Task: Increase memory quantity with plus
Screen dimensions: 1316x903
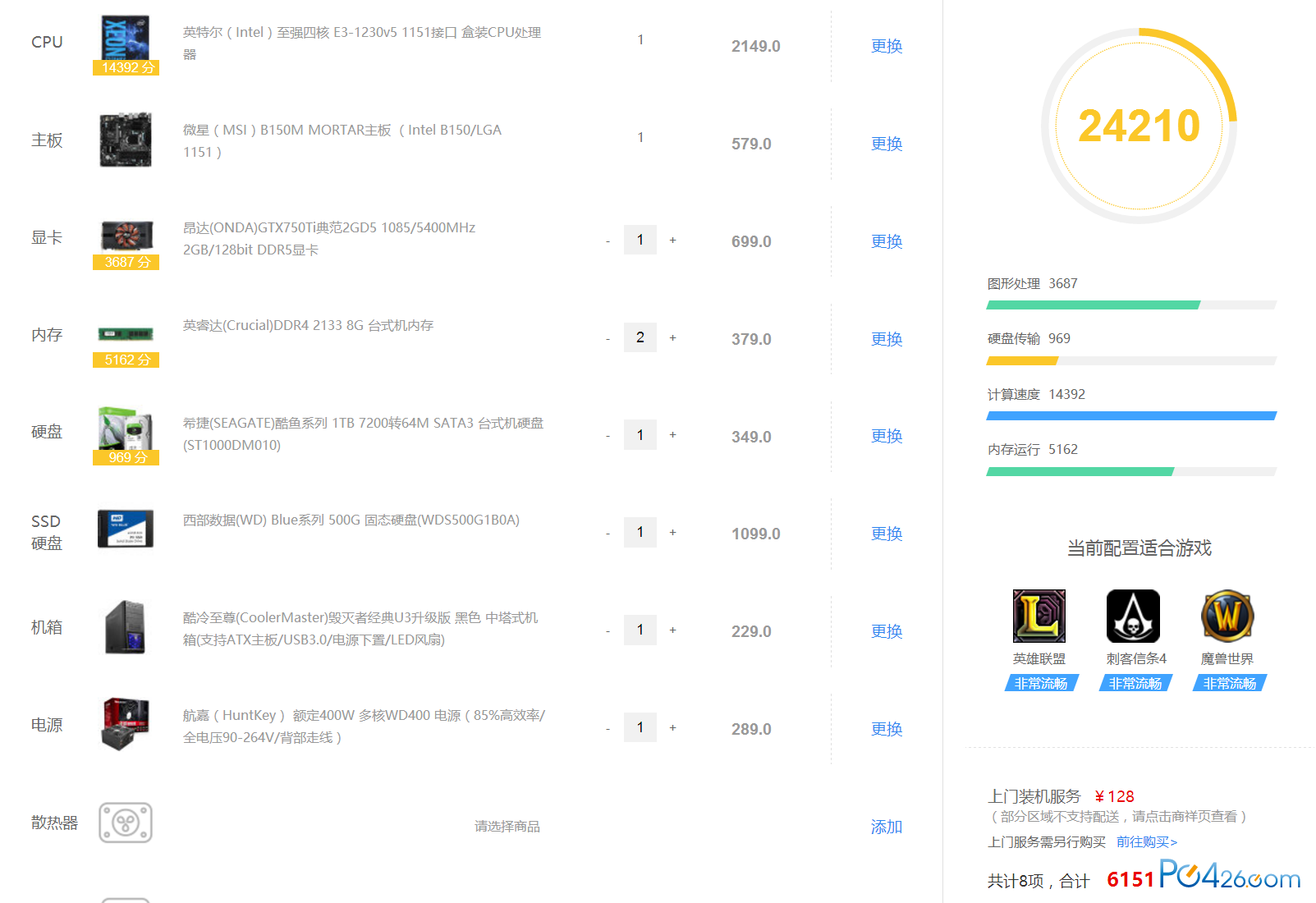Action: pyautogui.click(x=673, y=338)
